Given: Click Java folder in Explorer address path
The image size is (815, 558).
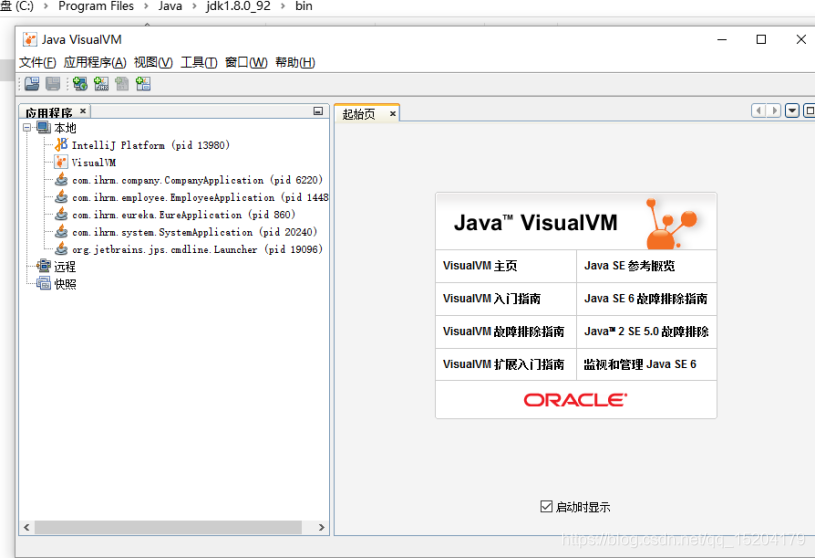Looking at the screenshot, I should 170,6.
